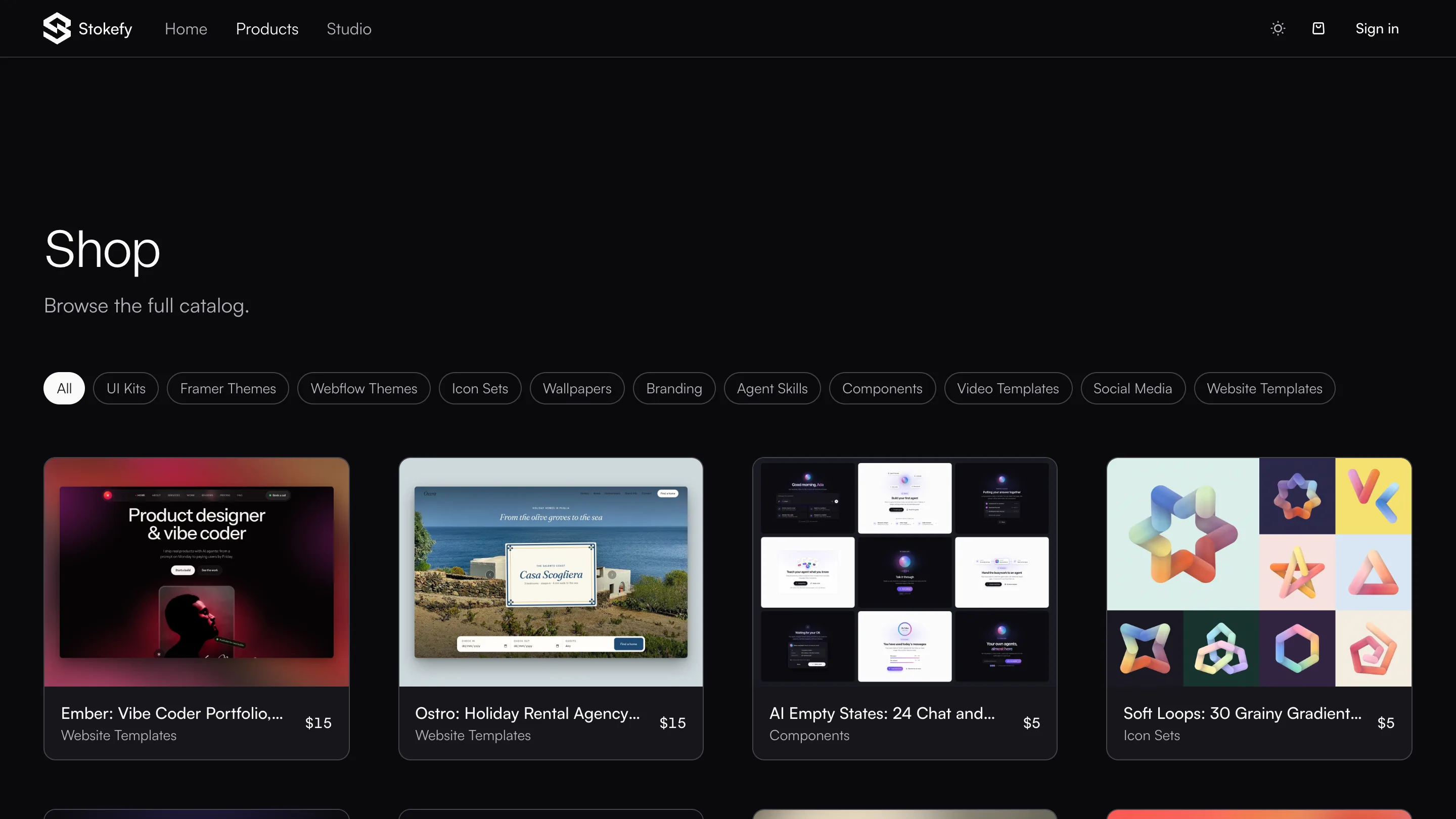Image resolution: width=1456 pixels, height=819 pixels.
Task: Click Website Templates label under Ostro card
Action: (x=473, y=736)
